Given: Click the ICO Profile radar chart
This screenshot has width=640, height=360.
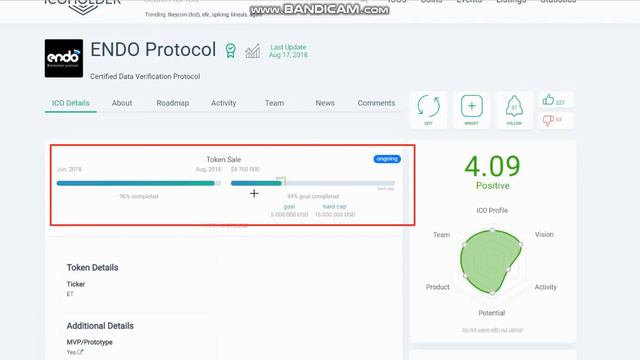Looking at the screenshot, I should click(x=492, y=261).
